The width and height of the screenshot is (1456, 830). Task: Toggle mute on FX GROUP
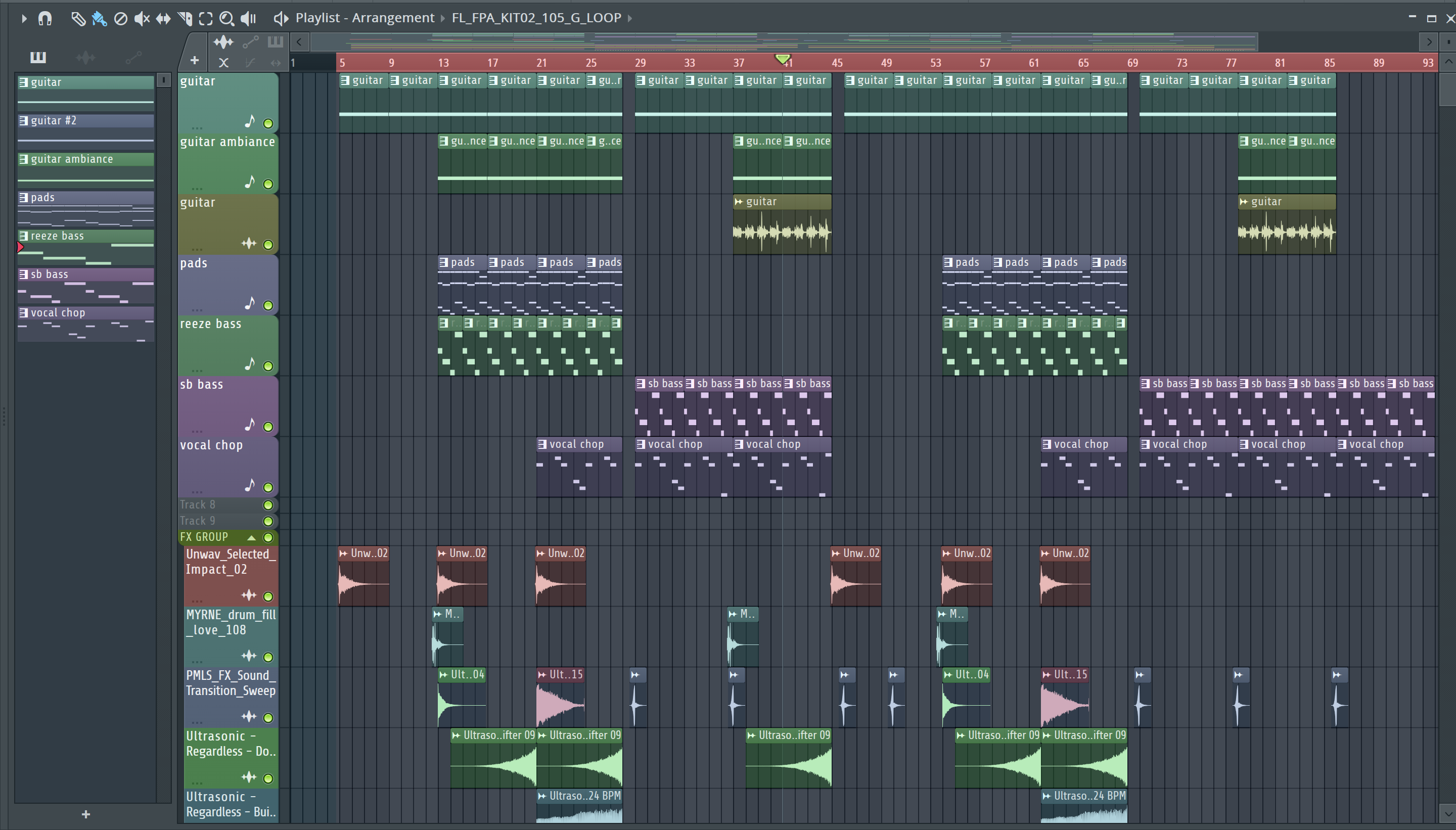pyautogui.click(x=268, y=537)
